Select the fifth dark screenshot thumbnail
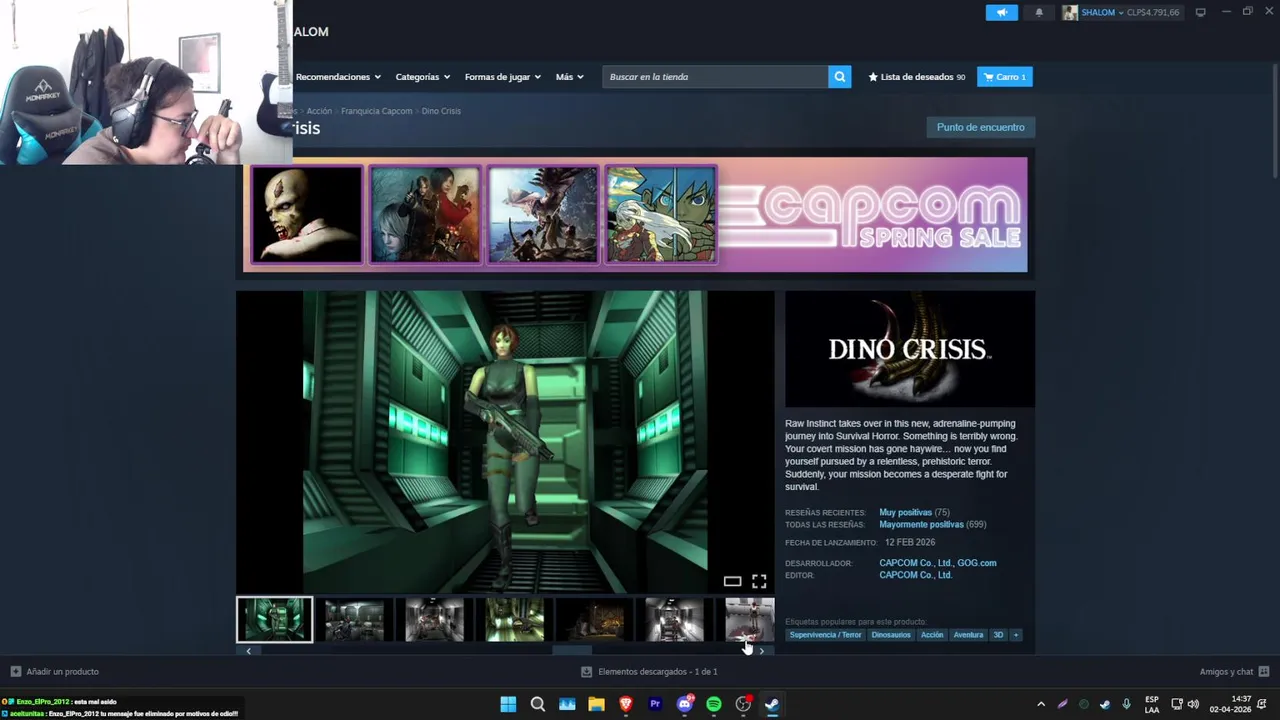This screenshot has width=1280, height=720. [x=594, y=620]
